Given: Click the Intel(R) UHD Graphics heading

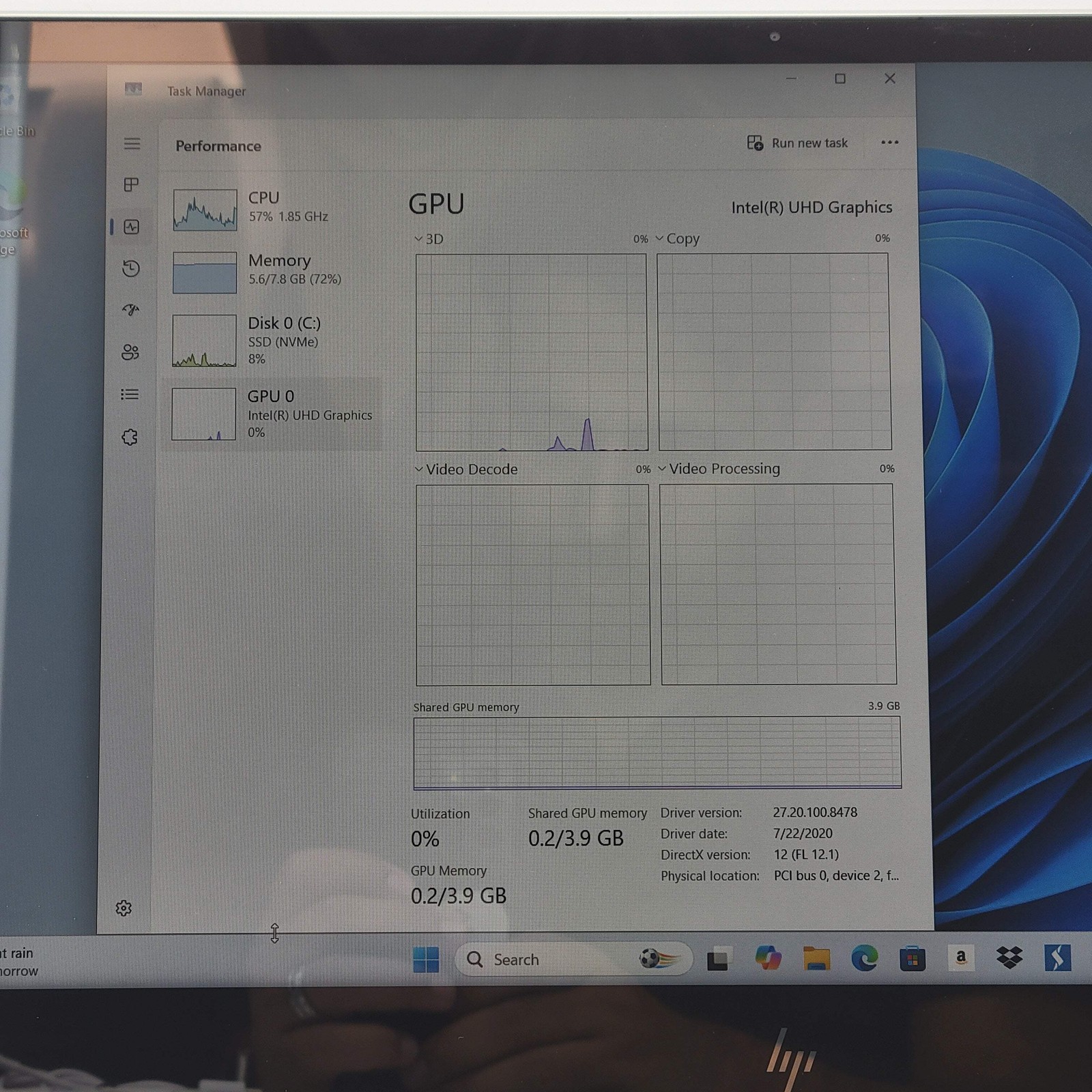Looking at the screenshot, I should pyautogui.click(x=811, y=207).
